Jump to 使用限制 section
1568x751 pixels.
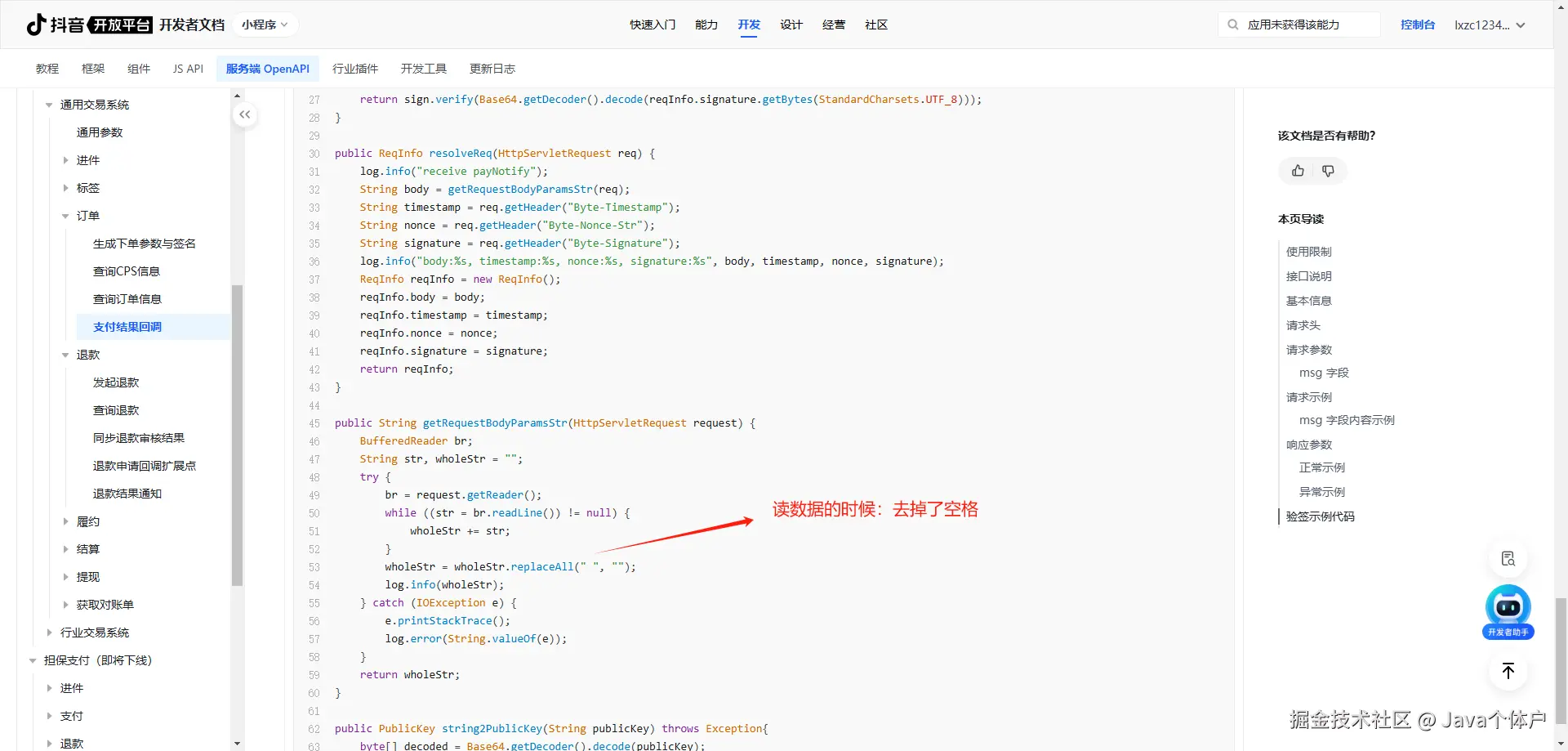click(x=1309, y=252)
